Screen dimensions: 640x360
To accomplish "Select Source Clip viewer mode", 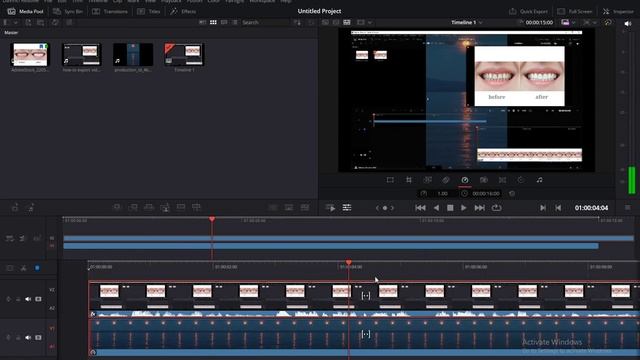I will [325, 22].
